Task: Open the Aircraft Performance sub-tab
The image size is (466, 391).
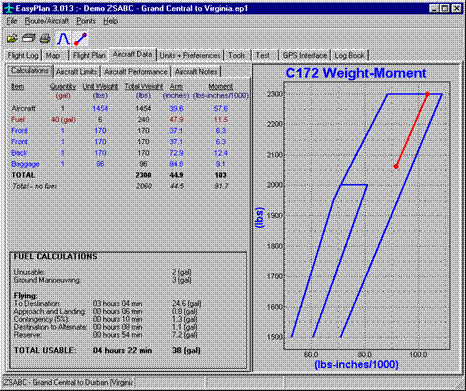Action: click(x=136, y=72)
